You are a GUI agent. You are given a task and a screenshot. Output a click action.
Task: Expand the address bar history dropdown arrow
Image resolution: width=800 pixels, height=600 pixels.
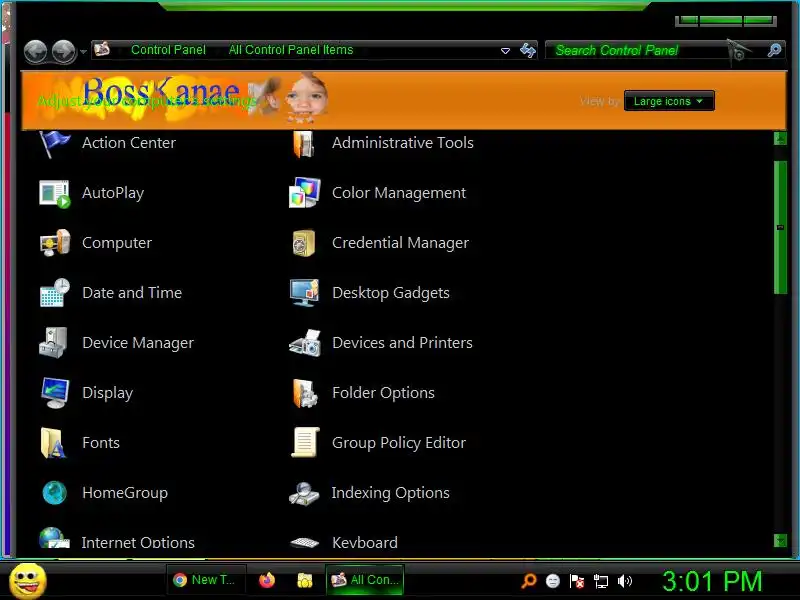point(505,51)
